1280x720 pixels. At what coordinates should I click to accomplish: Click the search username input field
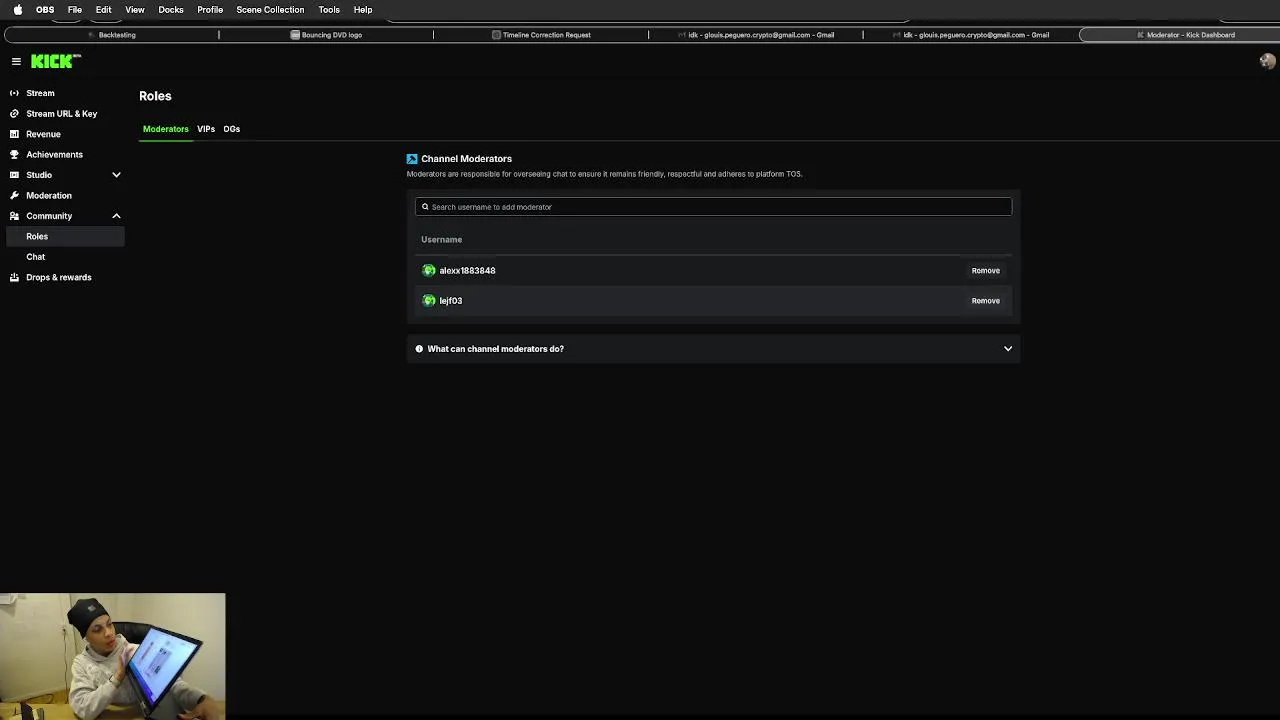713,207
